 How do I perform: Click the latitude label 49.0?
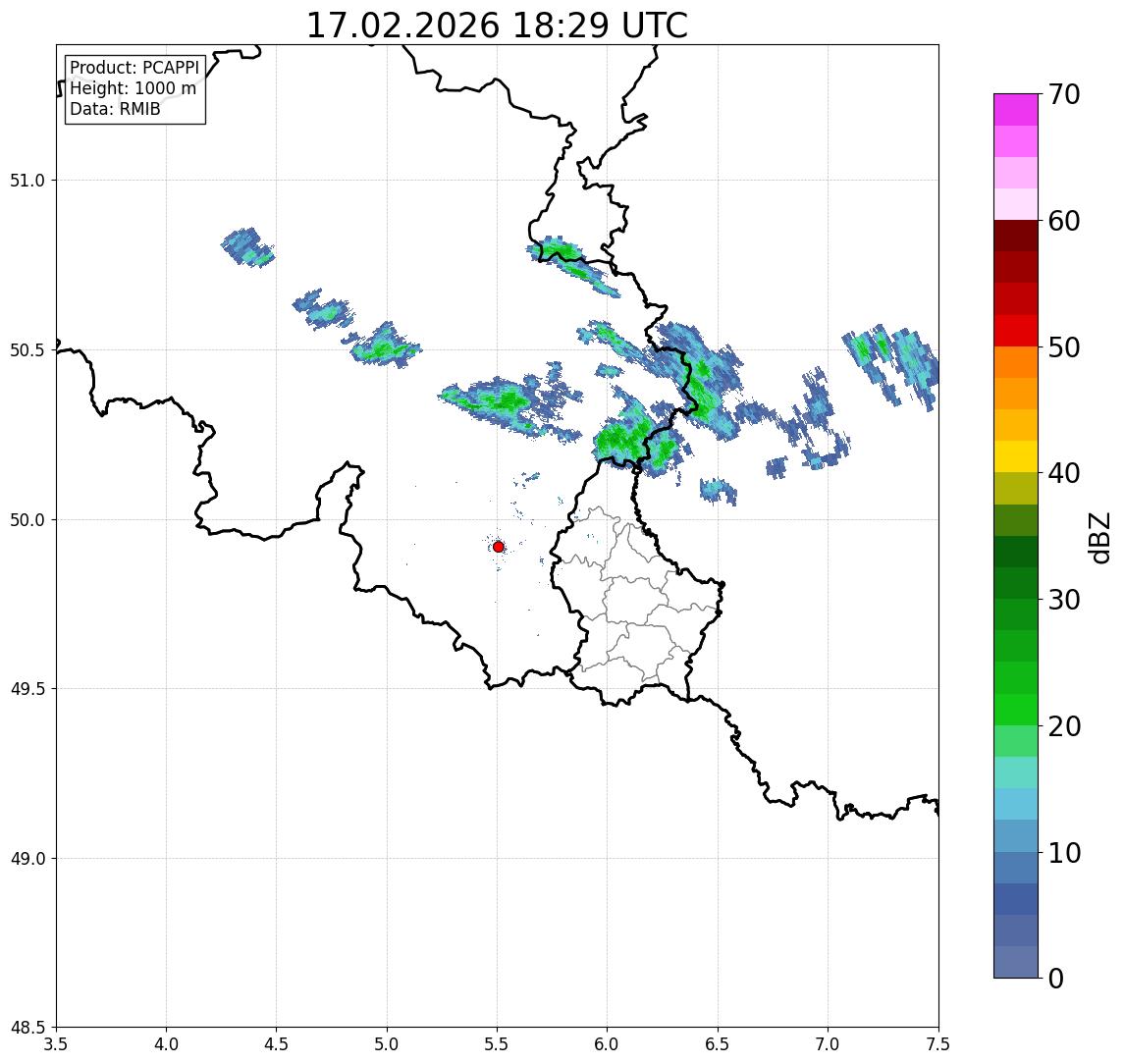click(x=27, y=858)
